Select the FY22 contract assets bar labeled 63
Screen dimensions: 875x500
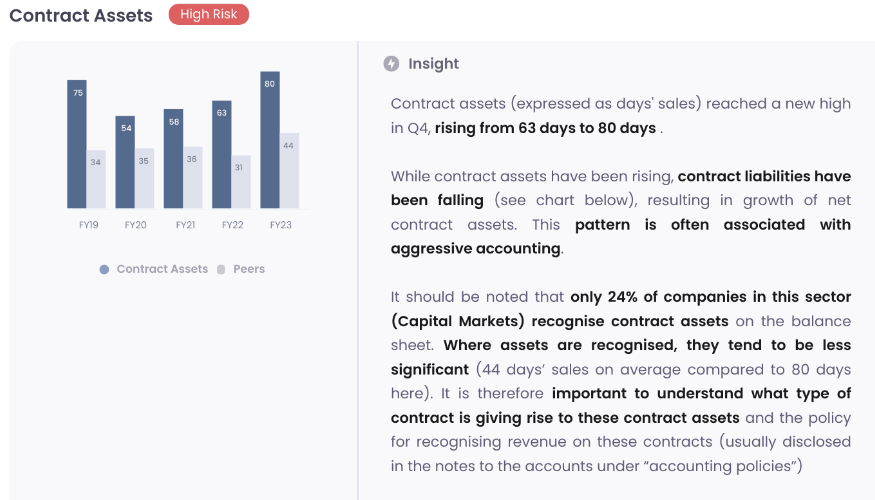222,154
